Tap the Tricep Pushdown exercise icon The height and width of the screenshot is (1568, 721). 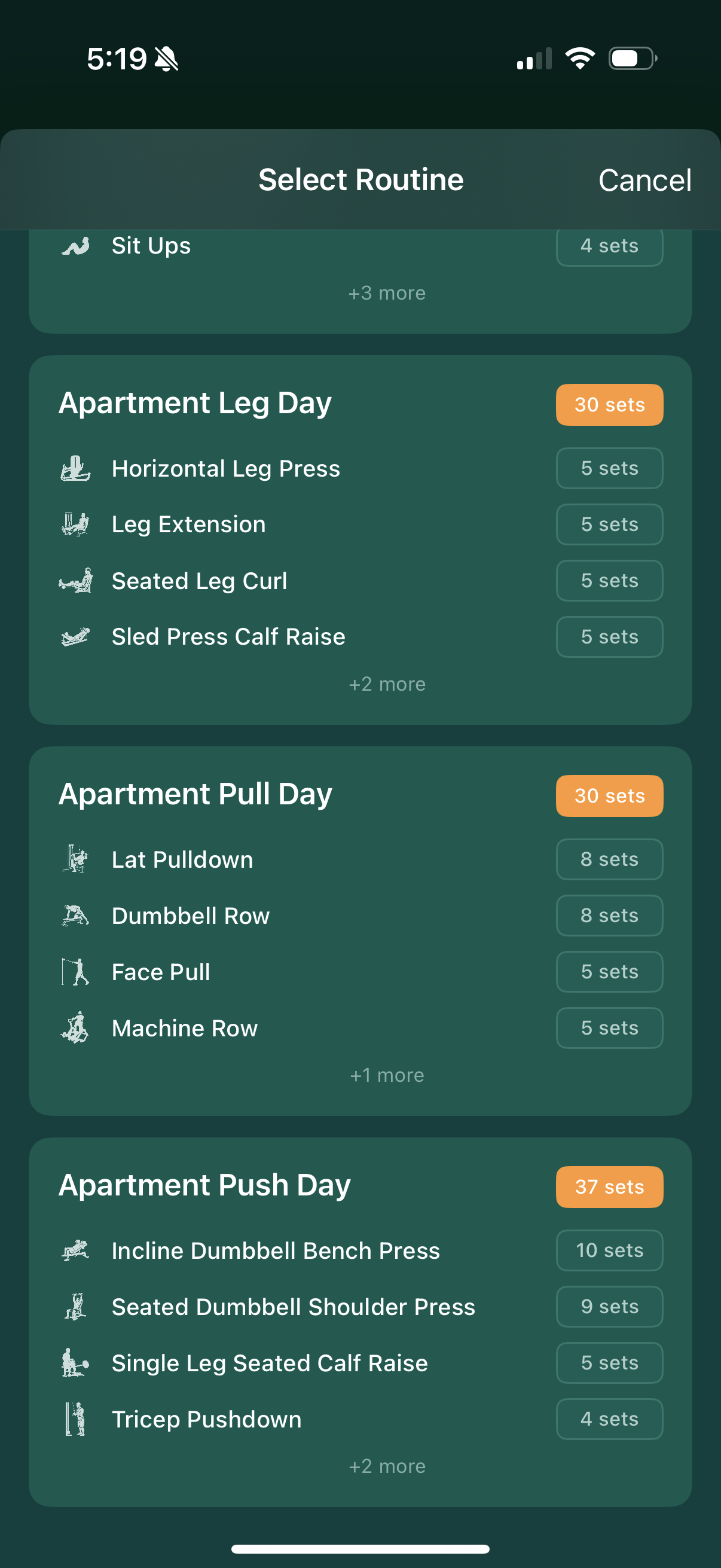[75, 1419]
